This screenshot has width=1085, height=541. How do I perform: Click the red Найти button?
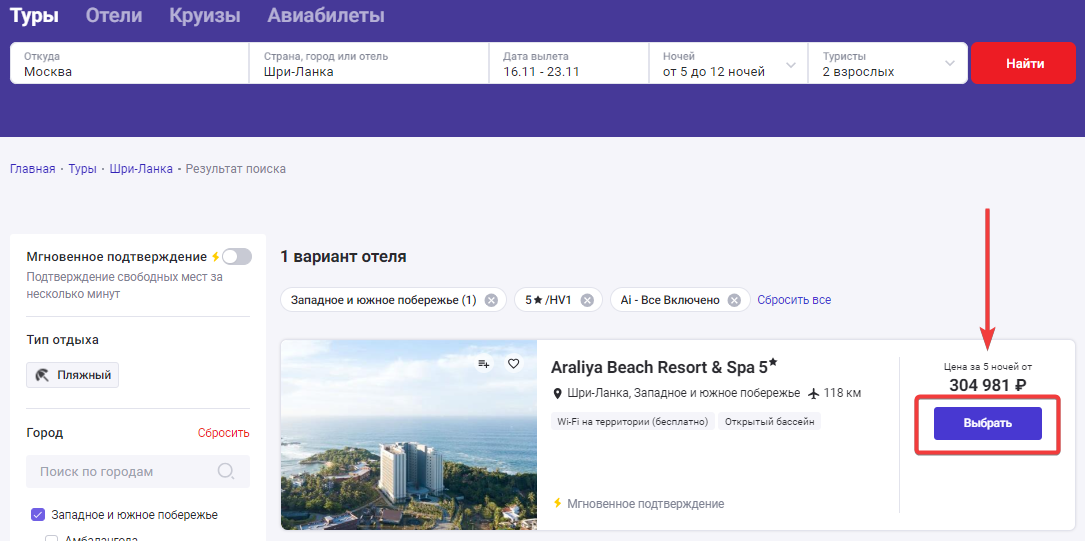[x=1025, y=64]
